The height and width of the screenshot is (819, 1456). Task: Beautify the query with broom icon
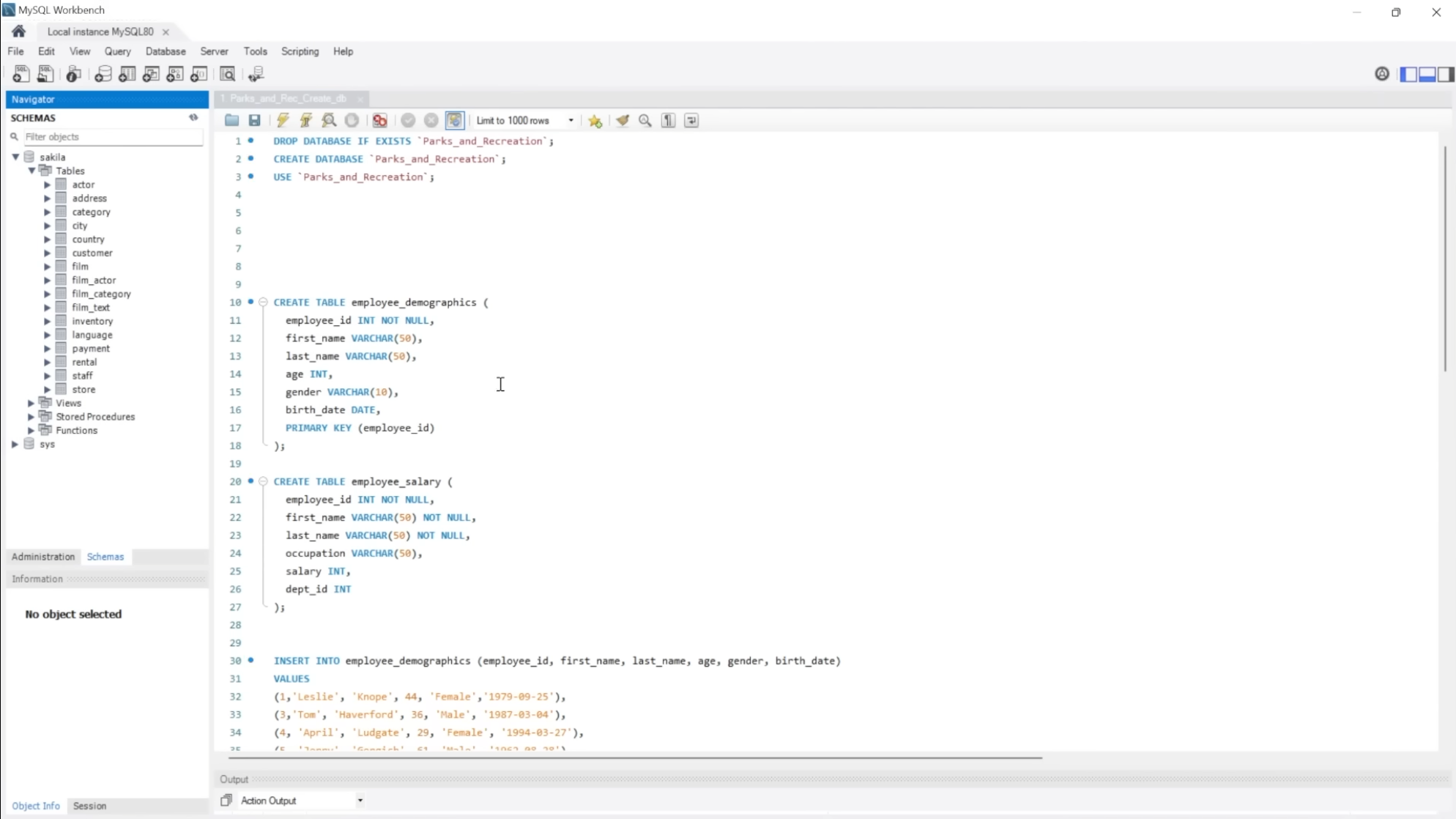click(623, 120)
